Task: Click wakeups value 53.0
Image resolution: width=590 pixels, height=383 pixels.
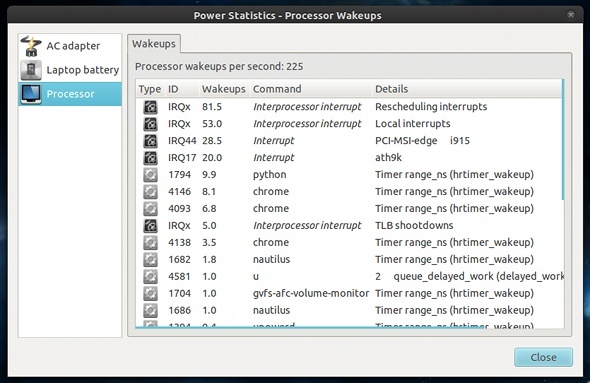Action: click(212, 124)
